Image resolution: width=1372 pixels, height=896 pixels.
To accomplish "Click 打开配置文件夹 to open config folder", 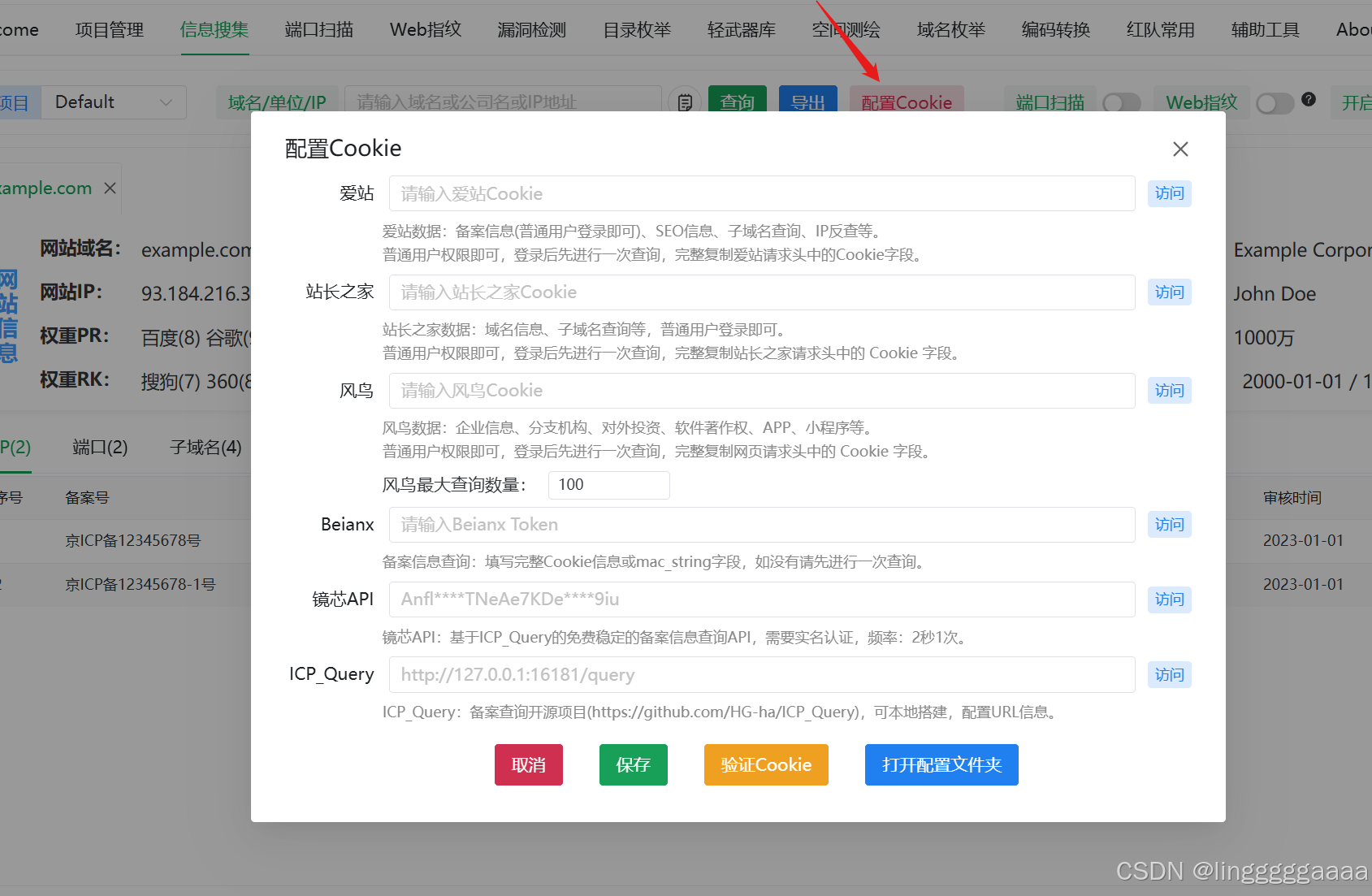I will 941,764.
